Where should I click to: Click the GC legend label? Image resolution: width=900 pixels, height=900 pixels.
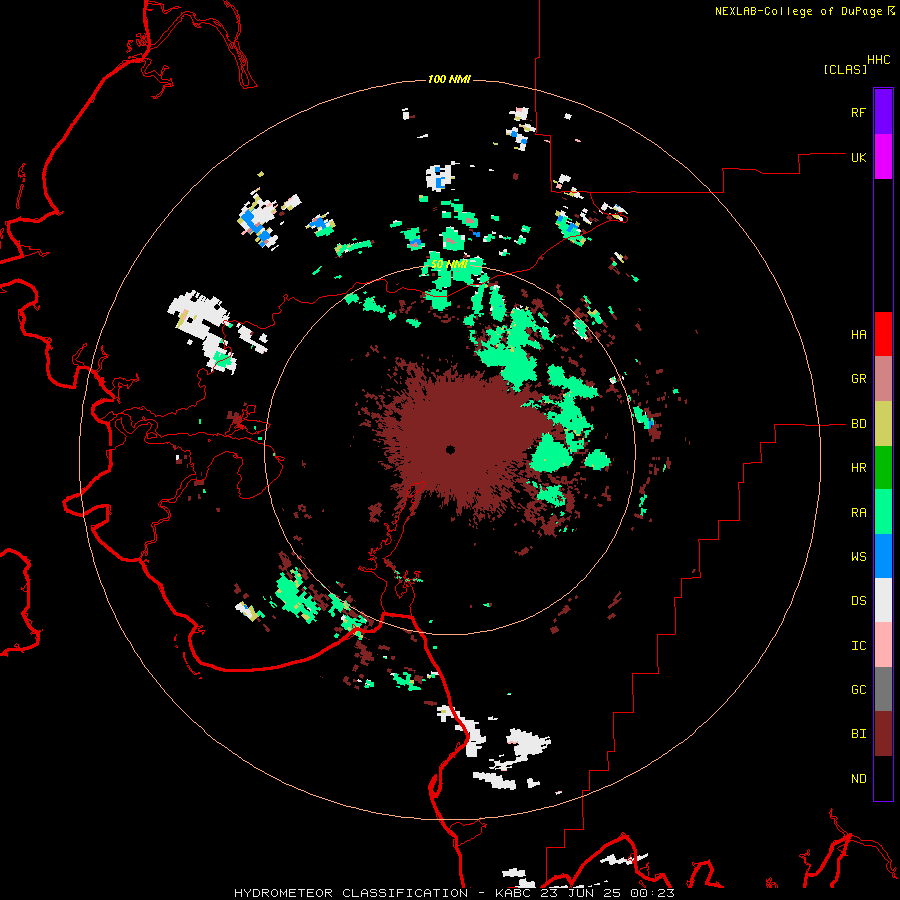coord(859,690)
